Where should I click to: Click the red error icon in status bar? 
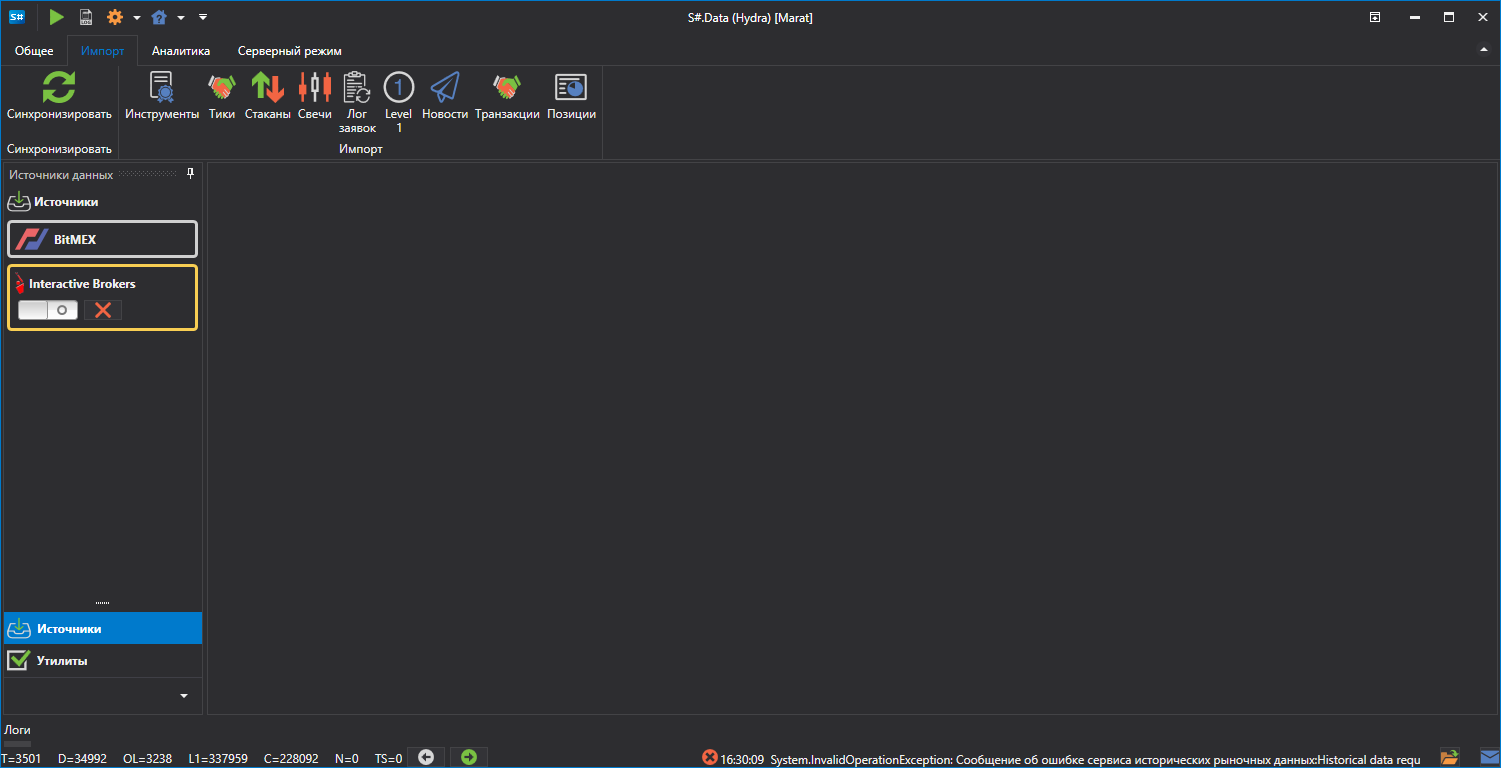(x=710, y=758)
